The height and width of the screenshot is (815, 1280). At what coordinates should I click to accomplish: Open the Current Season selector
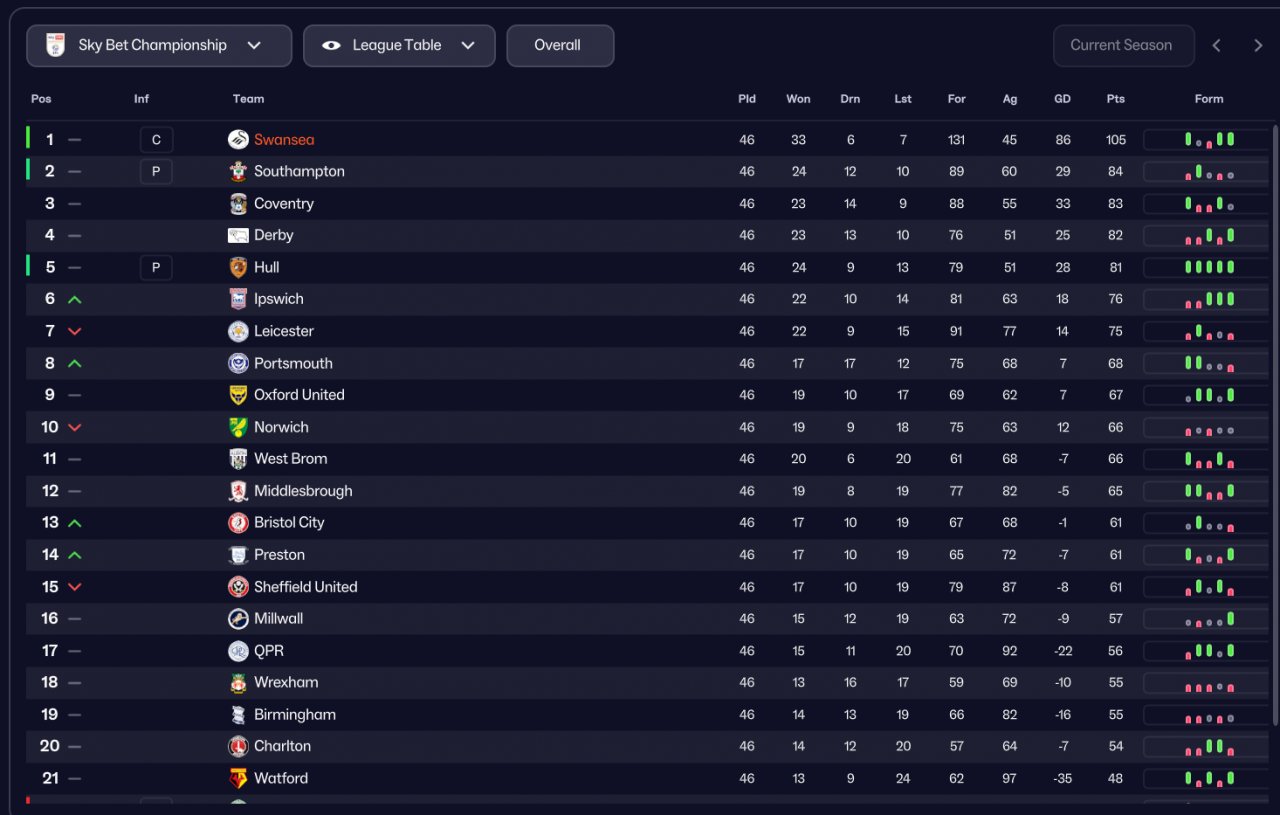point(1123,46)
